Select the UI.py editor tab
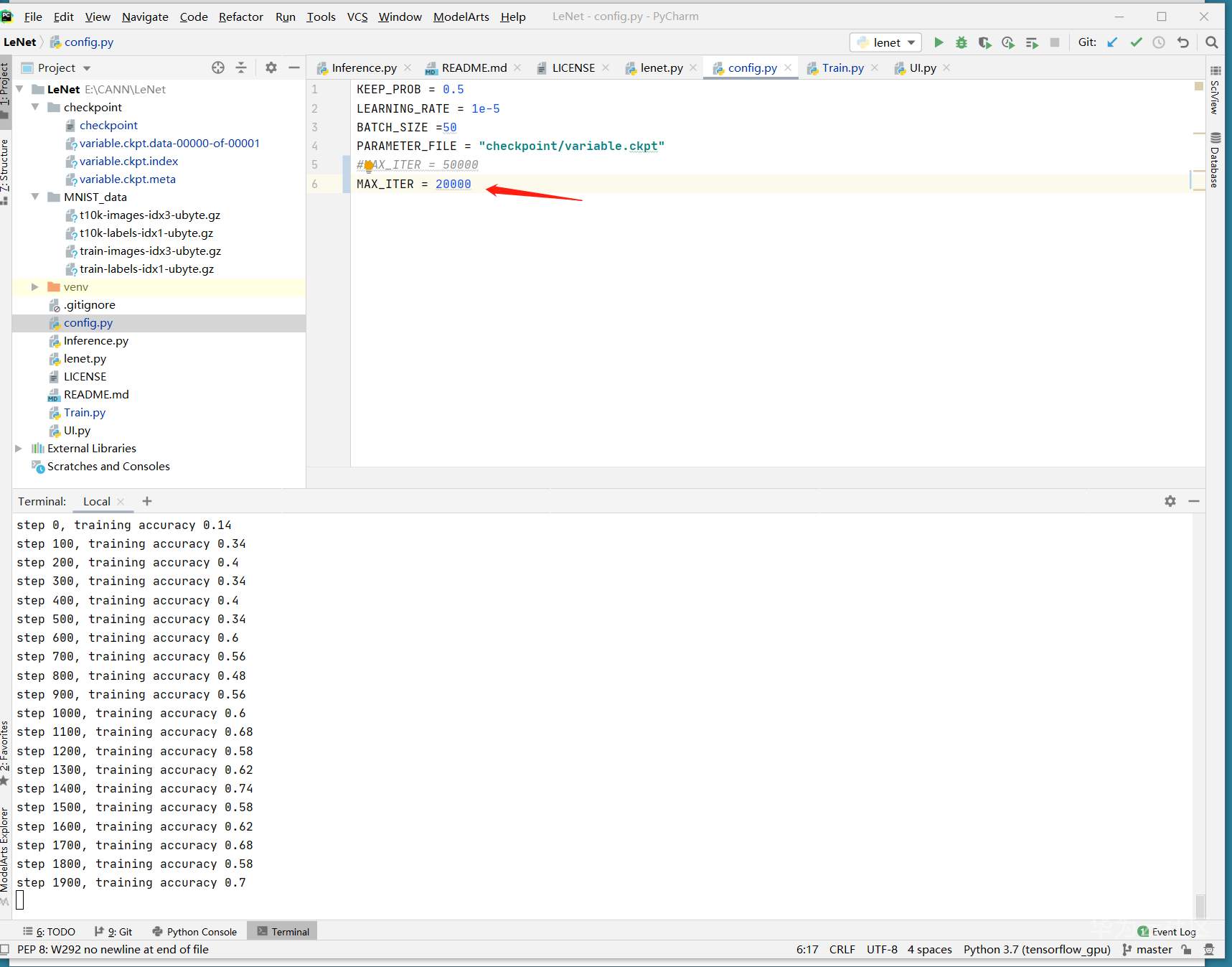This screenshot has height=967, width=1232. tap(922, 67)
